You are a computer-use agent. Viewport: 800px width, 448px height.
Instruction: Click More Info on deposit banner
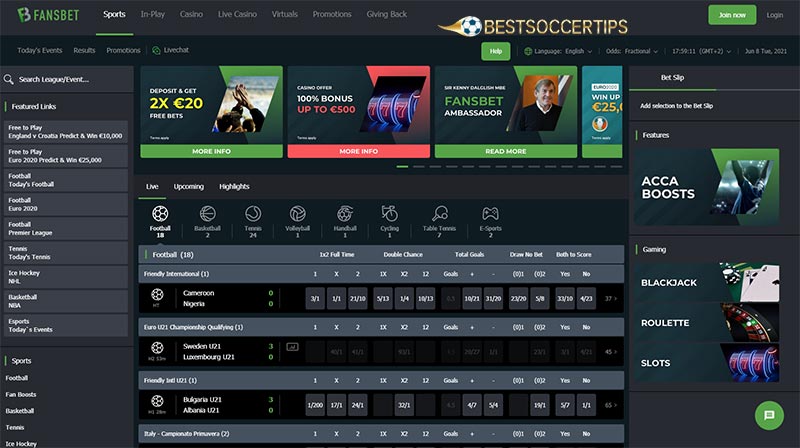tap(211, 151)
